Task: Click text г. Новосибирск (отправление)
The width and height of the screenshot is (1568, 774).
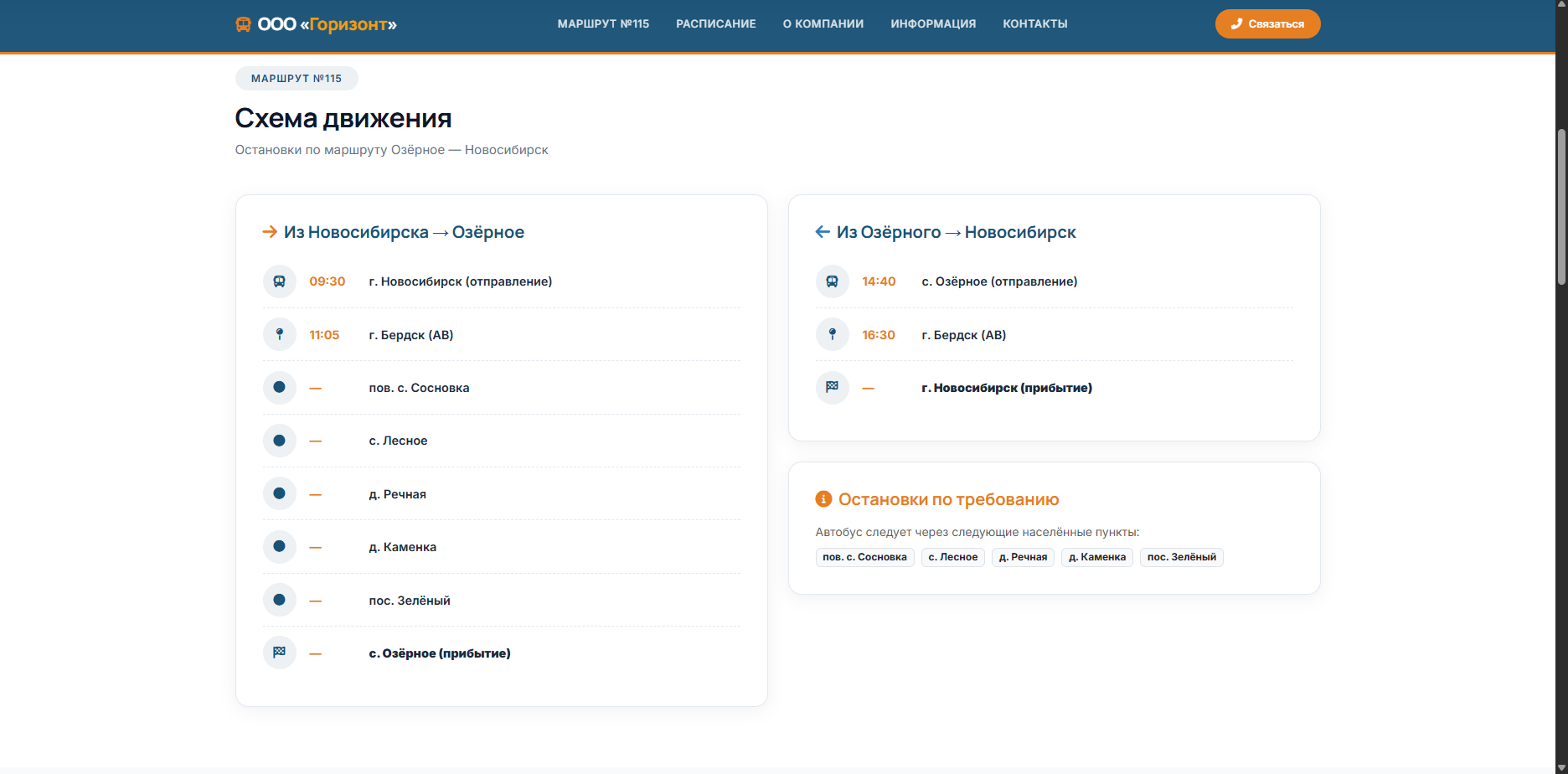Action: pyautogui.click(x=461, y=281)
